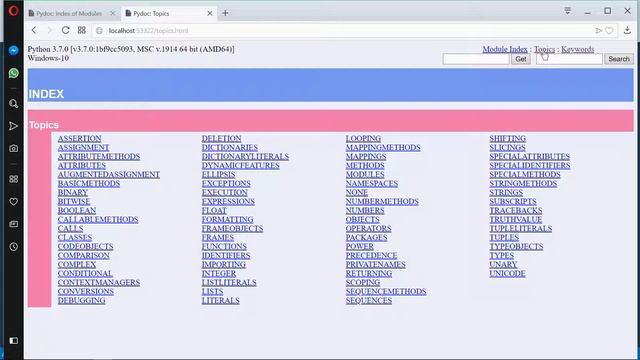The height and width of the screenshot is (360, 640).
Task: Open the Topics header link
Action: (544, 49)
